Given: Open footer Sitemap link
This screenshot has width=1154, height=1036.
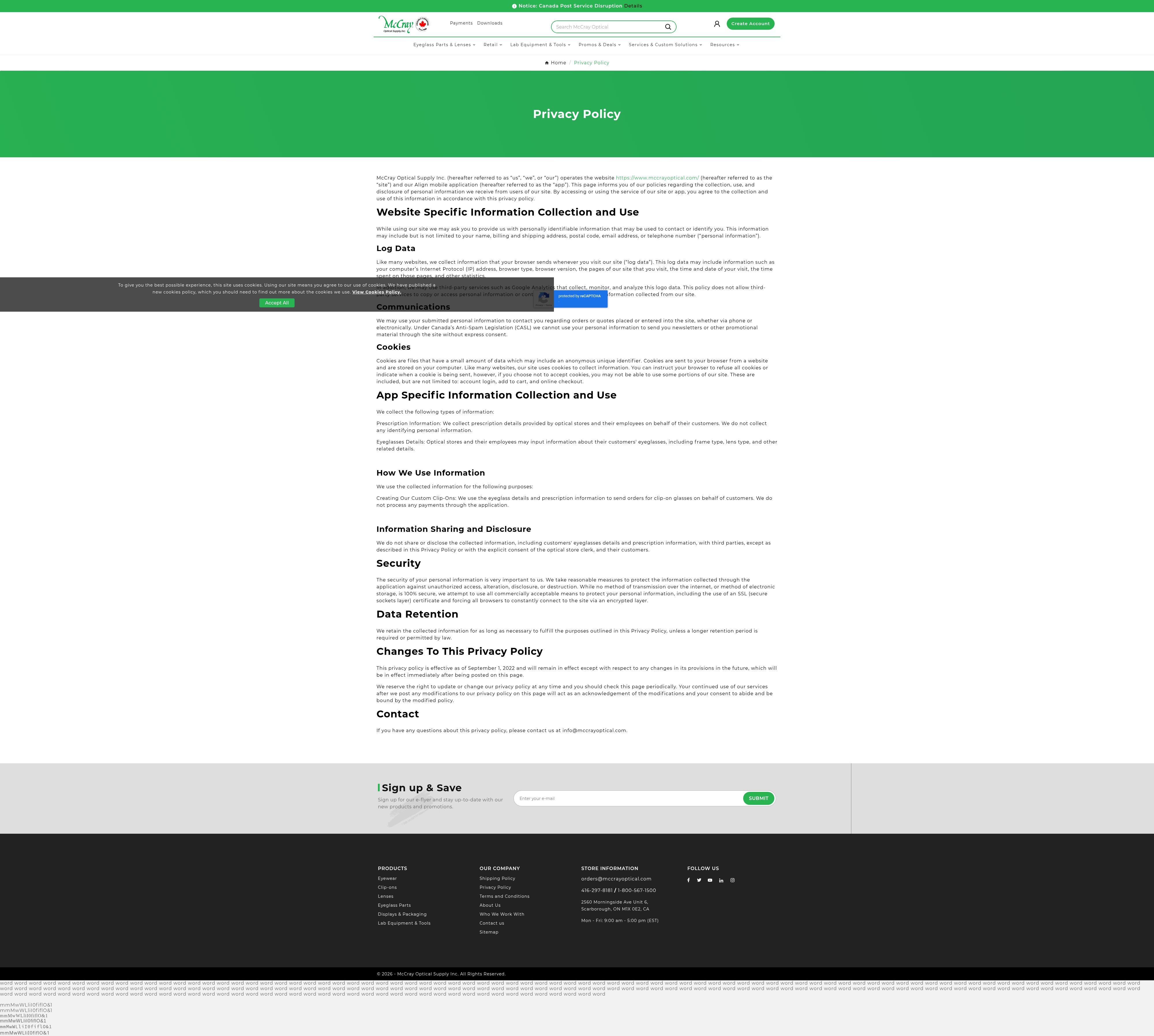Looking at the screenshot, I should (x=489, y=932).
